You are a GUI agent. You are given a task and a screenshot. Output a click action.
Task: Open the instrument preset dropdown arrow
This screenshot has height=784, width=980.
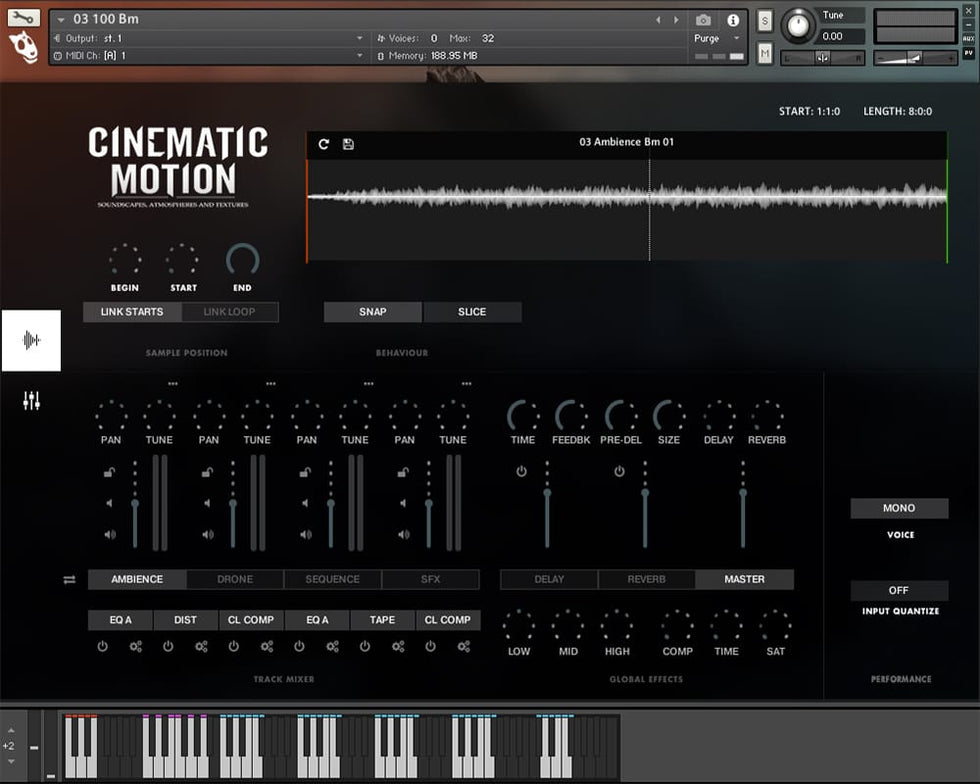62,20
